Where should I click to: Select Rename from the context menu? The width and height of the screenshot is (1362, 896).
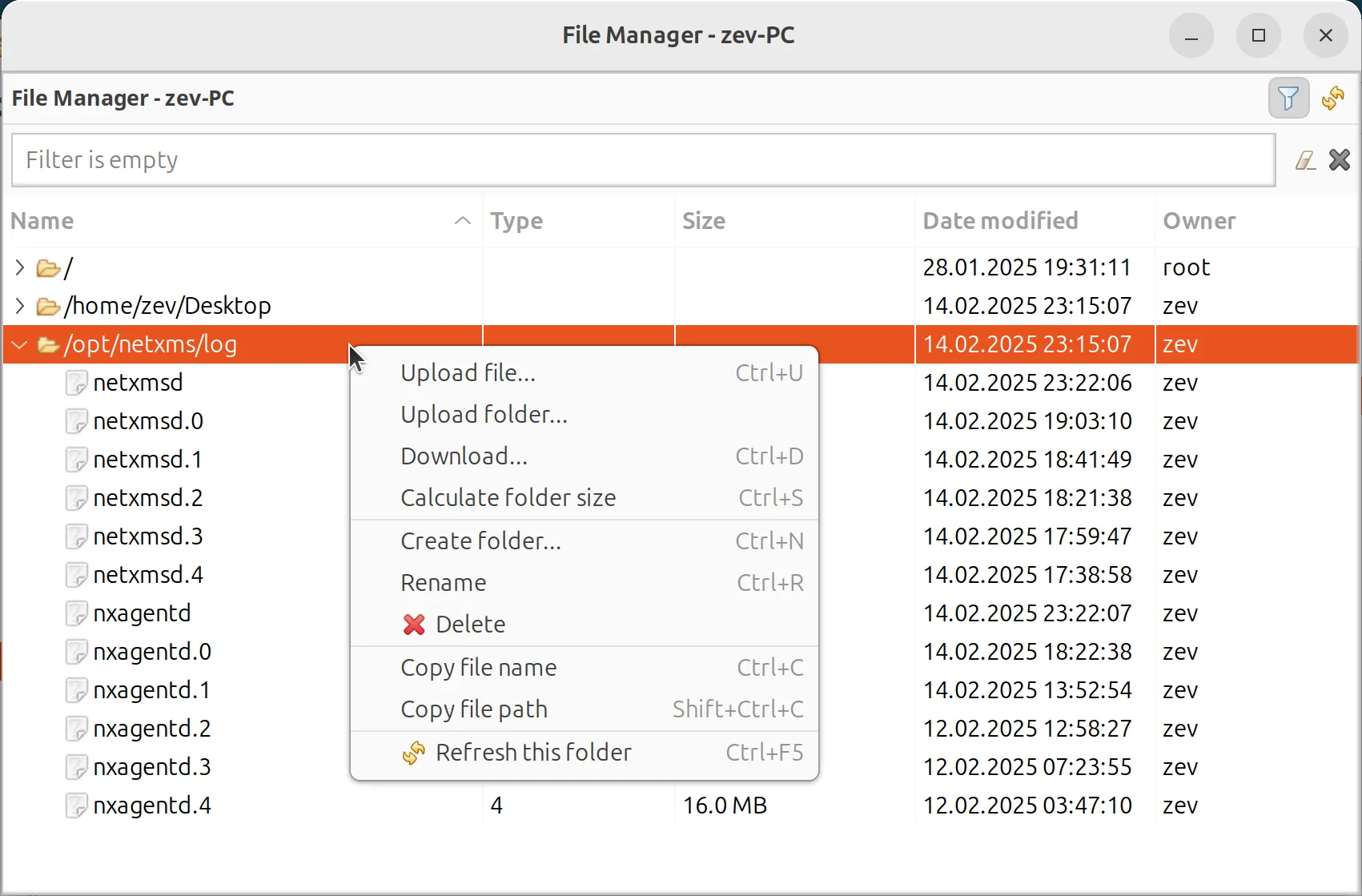(x=443, y=582)
